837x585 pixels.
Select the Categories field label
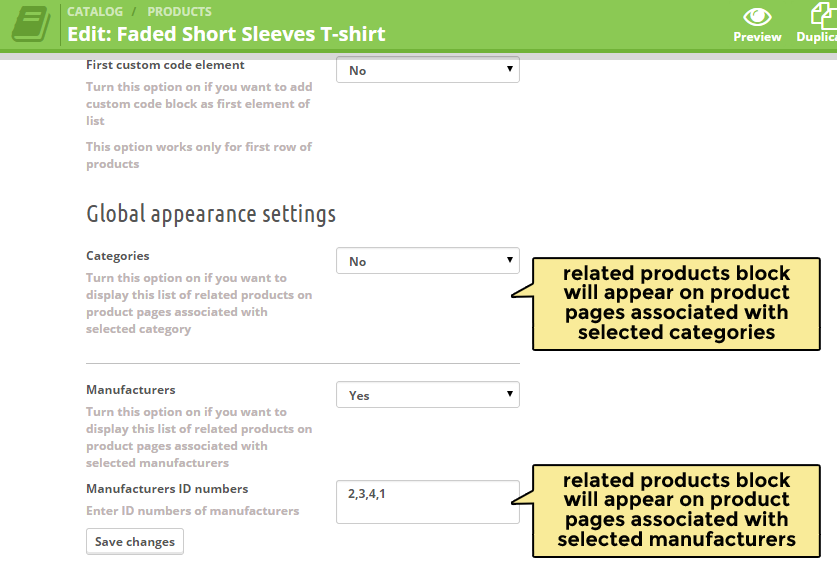[x=118, y=256]
